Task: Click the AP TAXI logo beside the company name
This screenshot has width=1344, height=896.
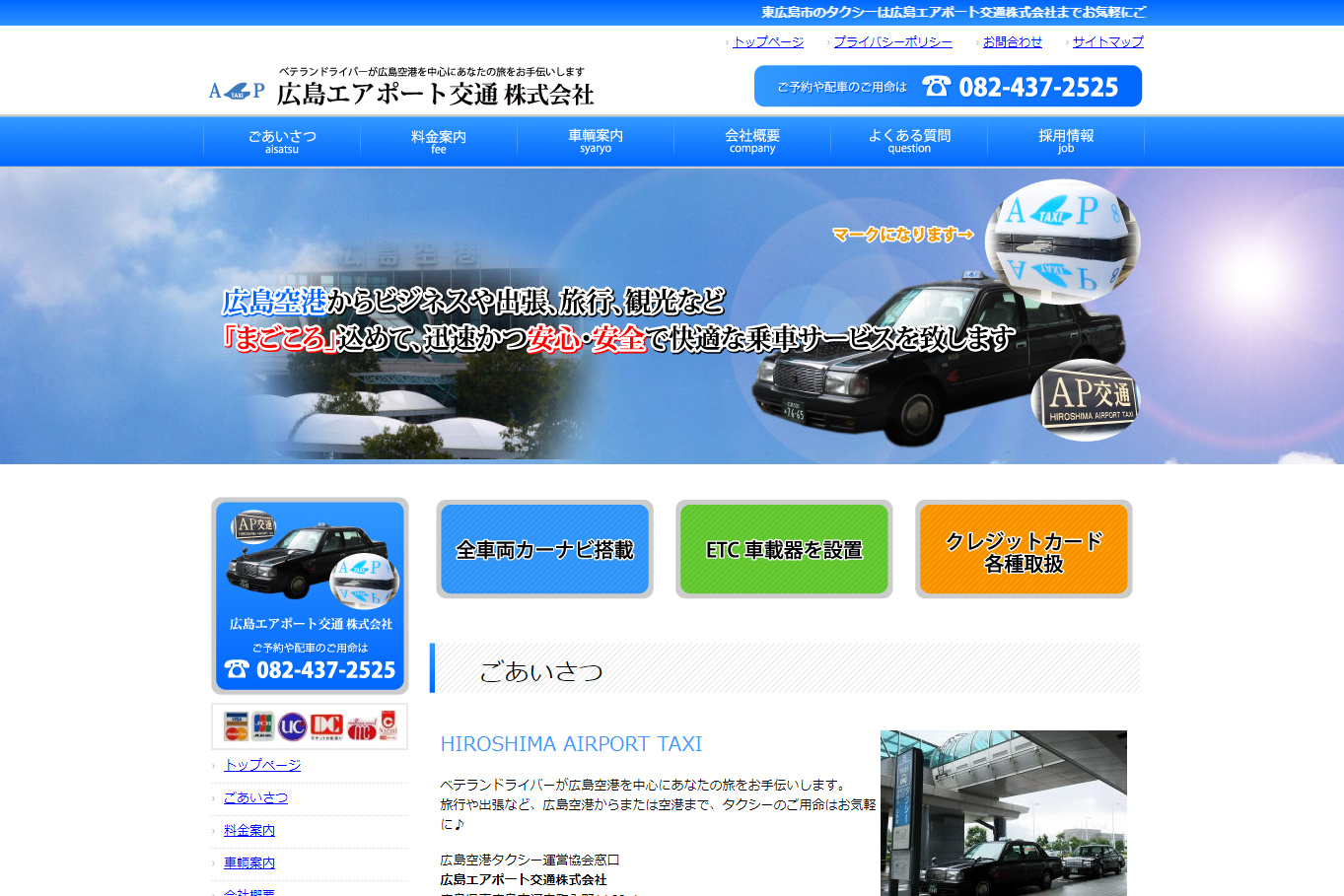Action: pyautogui.click(x=237, y=91)
